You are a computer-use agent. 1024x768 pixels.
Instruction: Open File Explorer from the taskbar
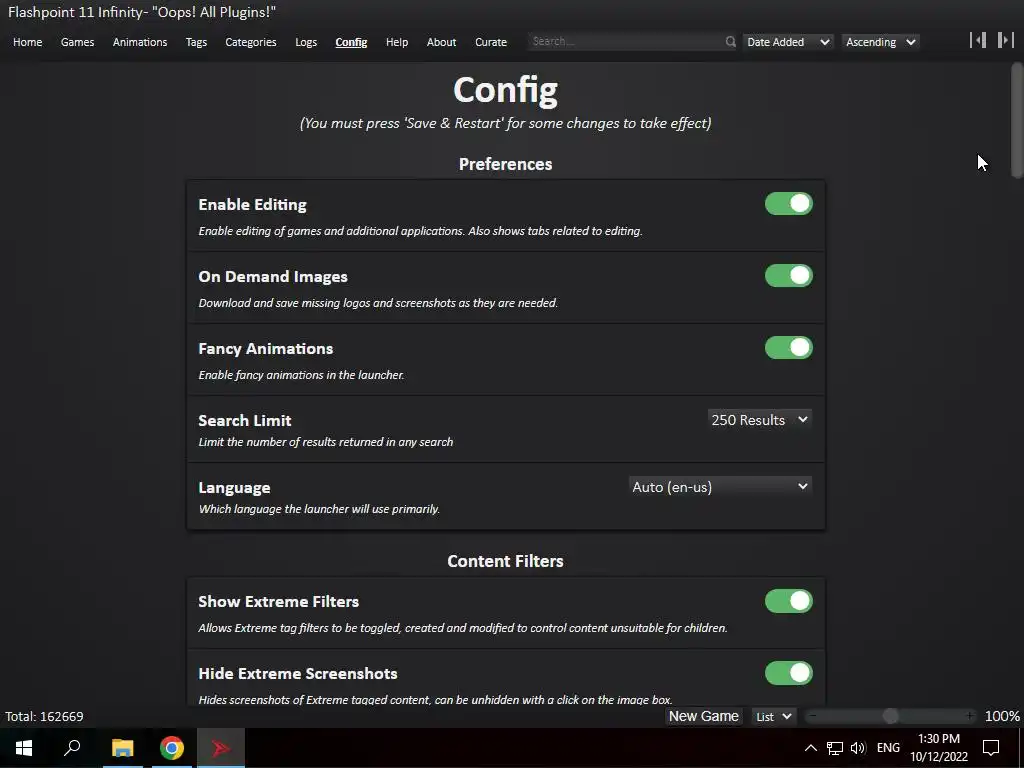click(122, 748)
